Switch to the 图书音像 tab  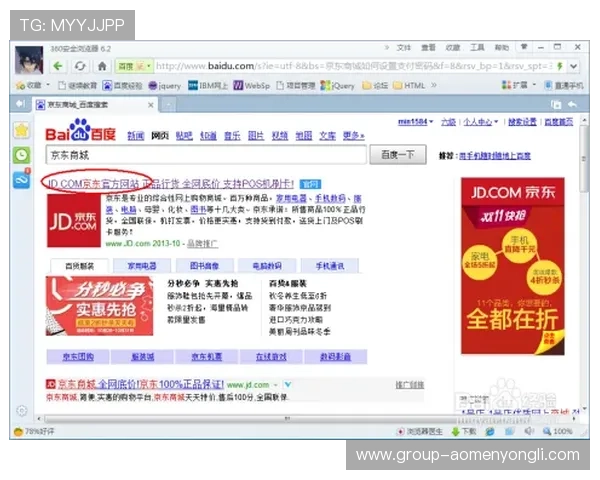(x=204, y=266)
